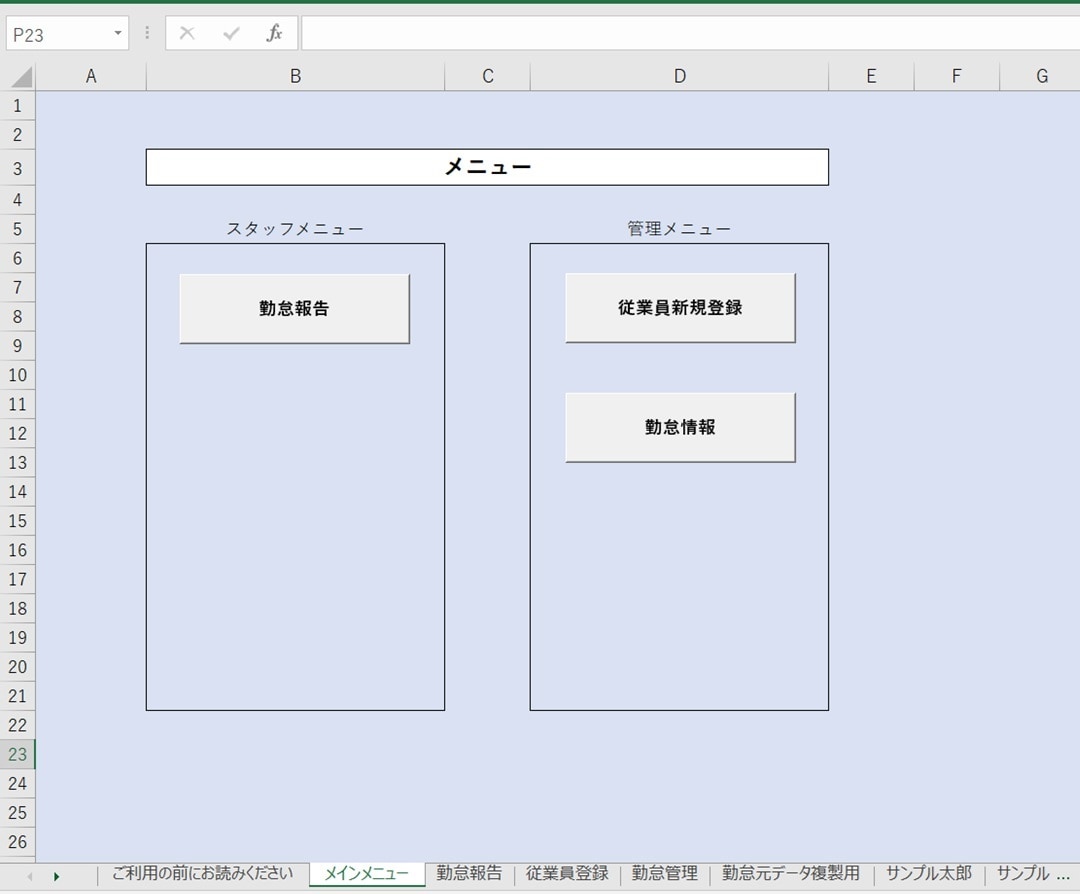Select row 5 header
Screen dimensions: 1080x894
tap(17, 229)
